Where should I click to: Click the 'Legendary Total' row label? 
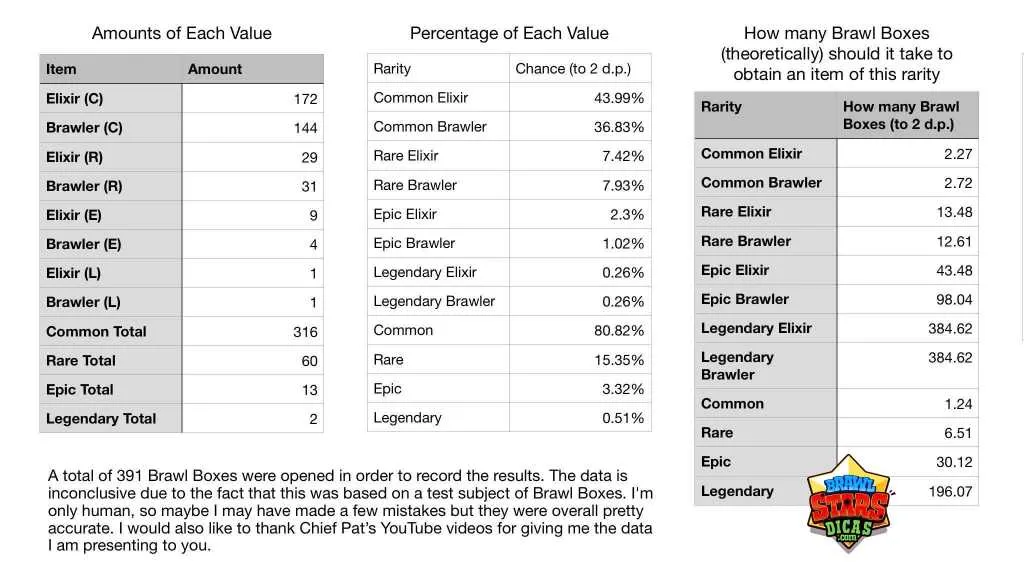point(101,418)
